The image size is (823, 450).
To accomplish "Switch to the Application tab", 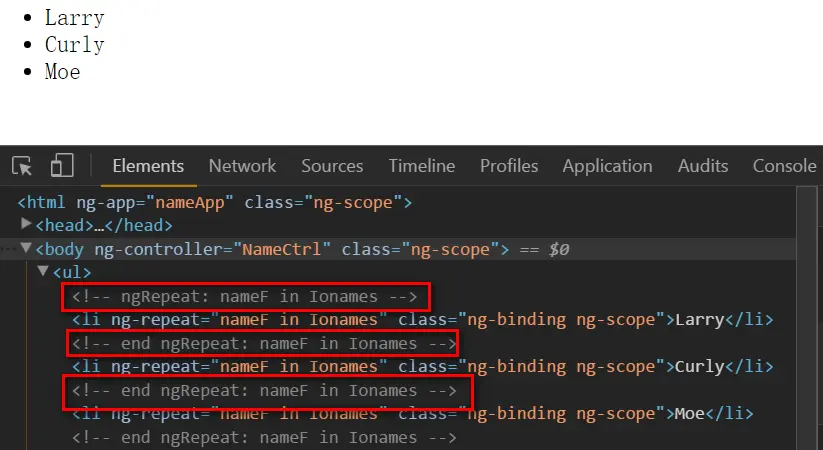I will tap(607, 166).
